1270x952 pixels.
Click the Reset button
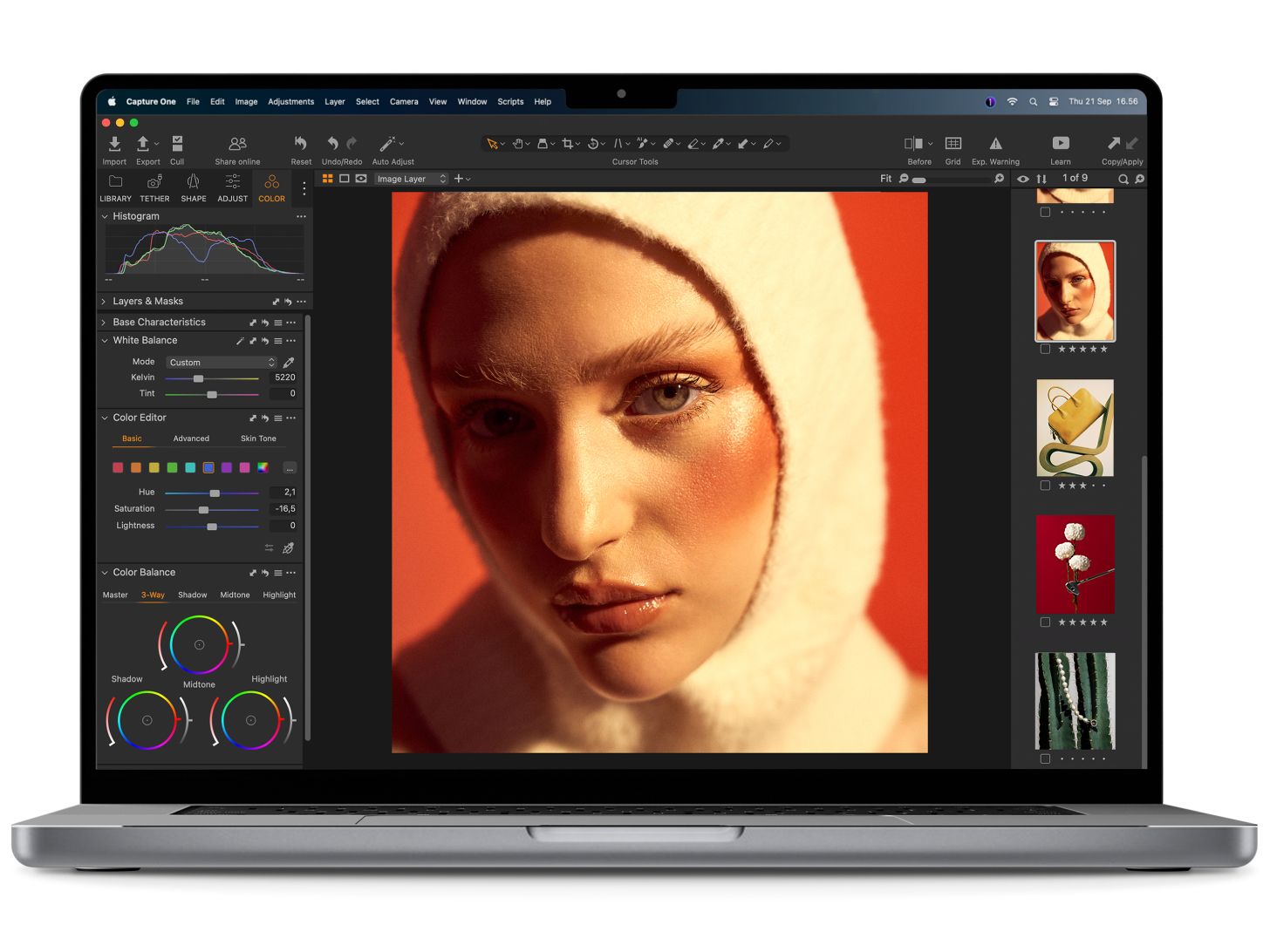tap(301, 144)
